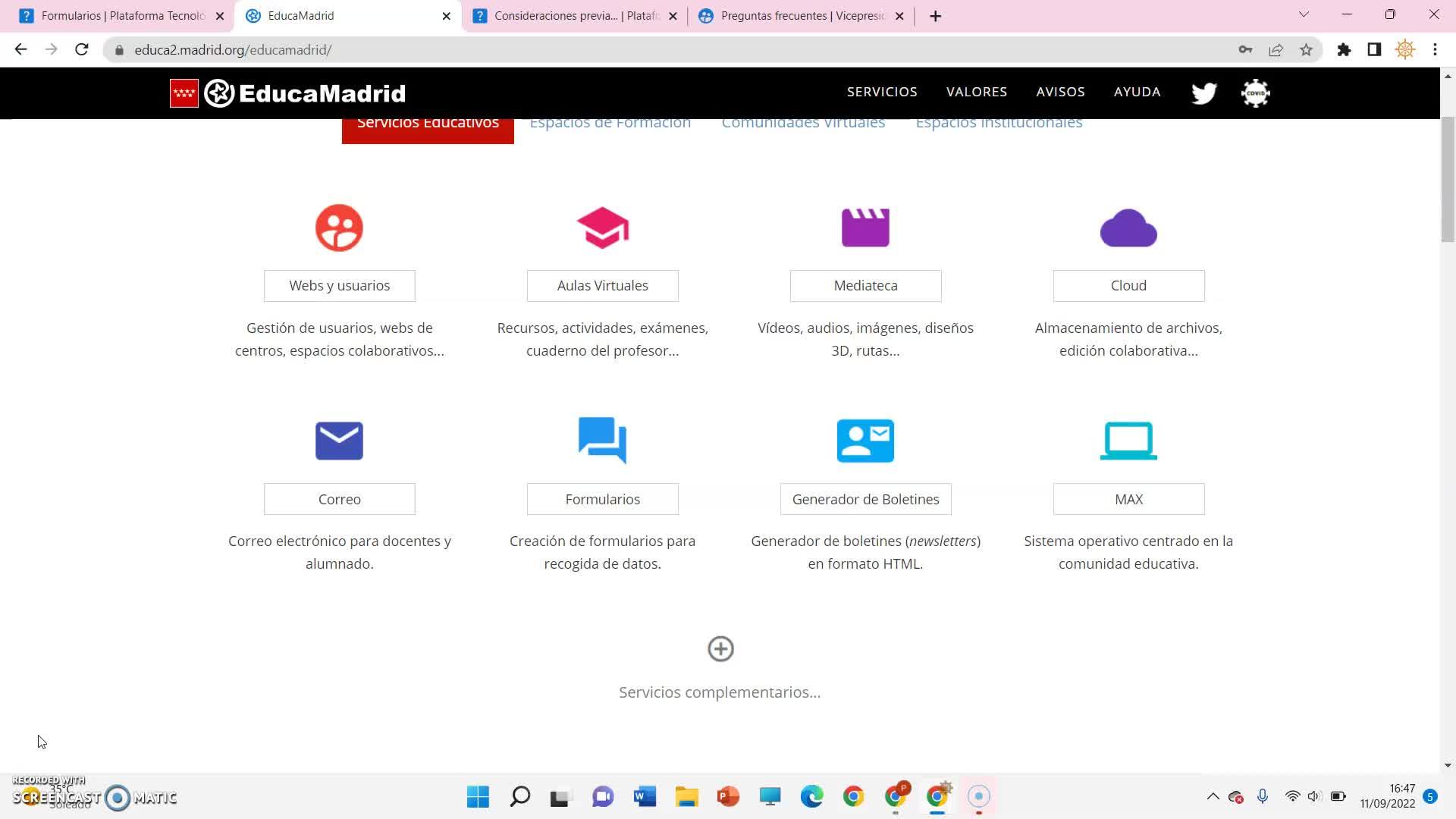Click the Aulas Virtuales graduation cap icon
The width and height of the screenshot is (1456, 819).
click(602, 227)
